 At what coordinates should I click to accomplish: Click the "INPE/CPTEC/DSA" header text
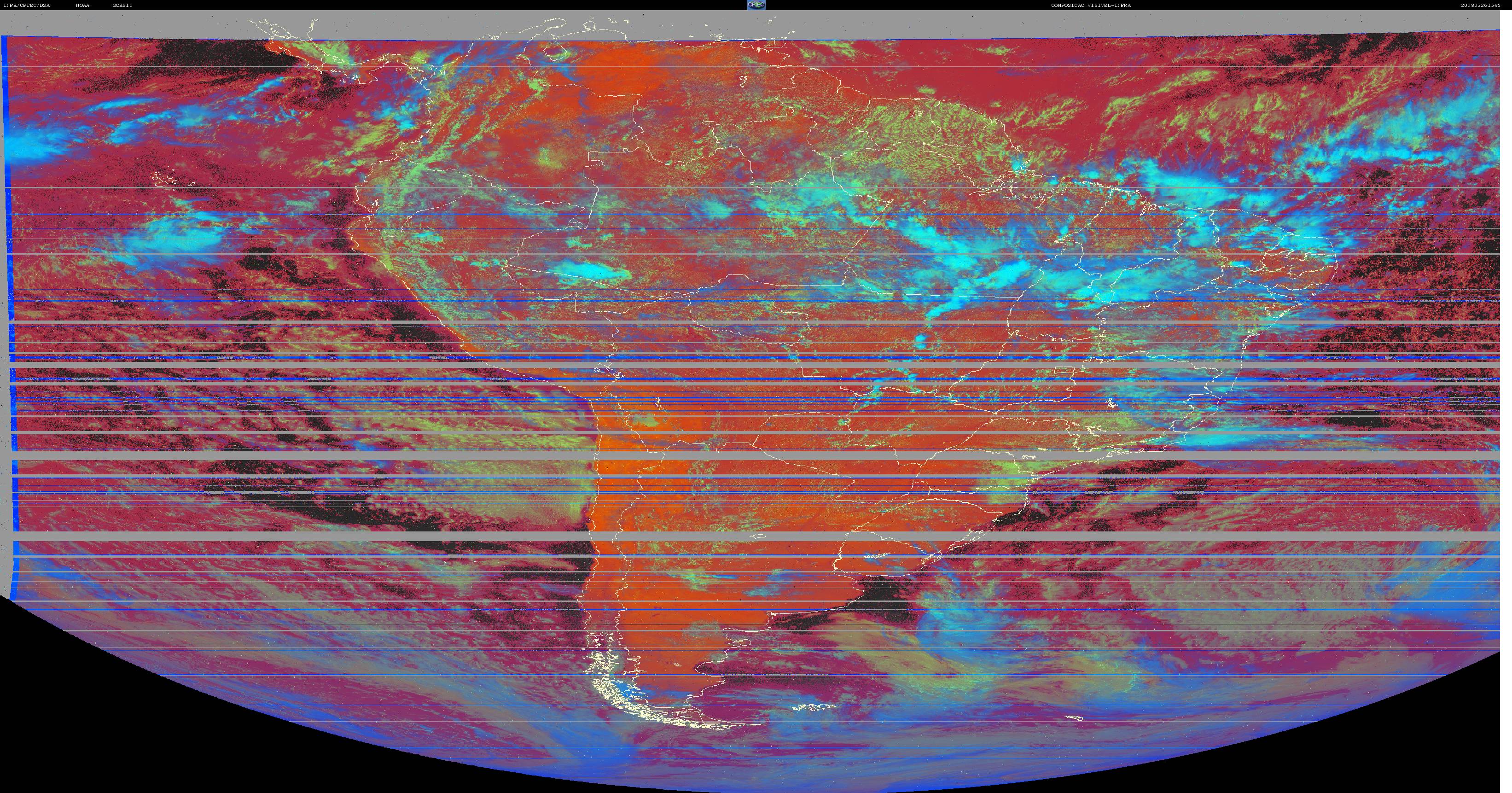(x=27, y=5)
